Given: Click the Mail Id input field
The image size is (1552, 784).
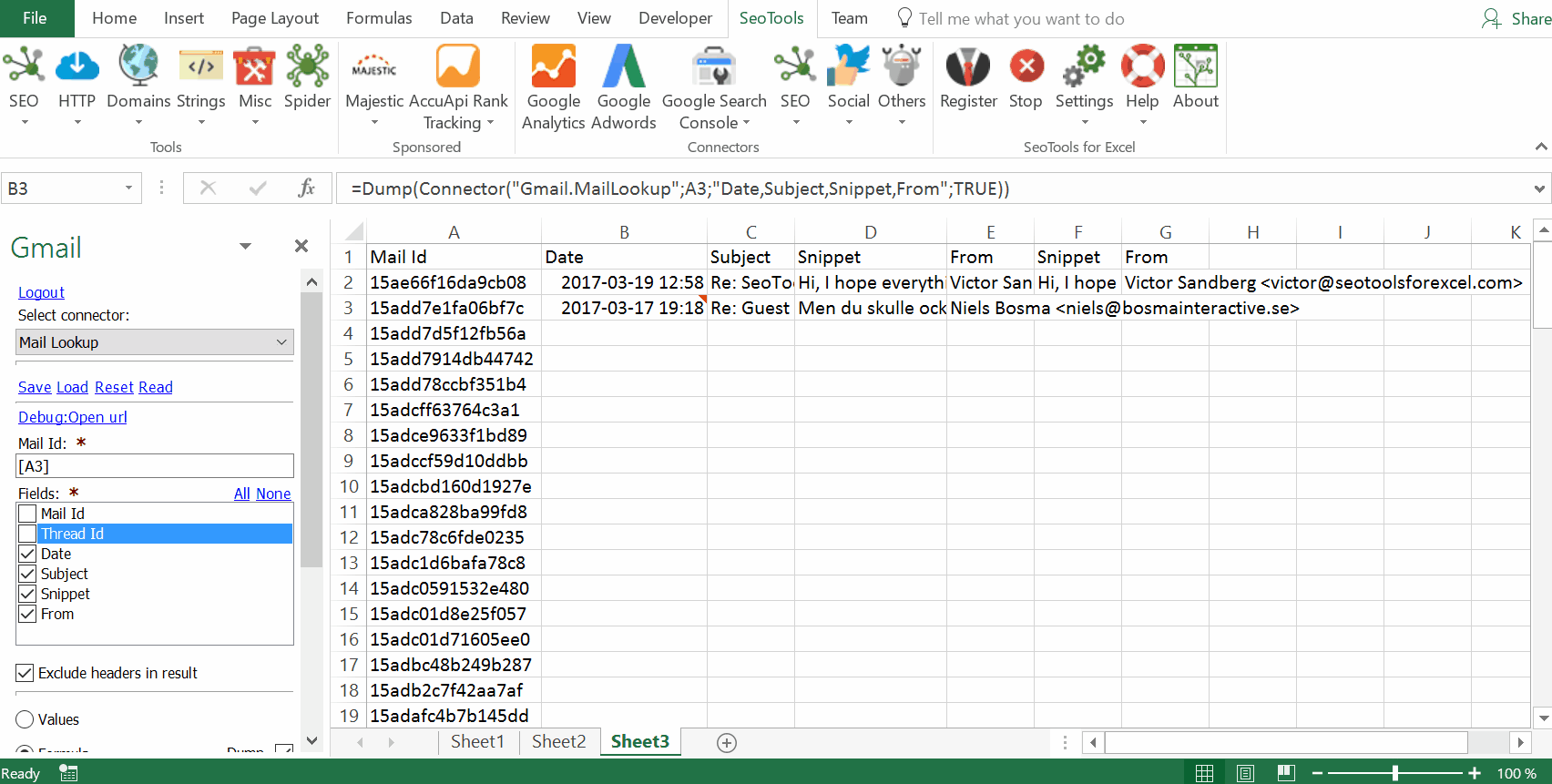Looking at the screenshot, I should (155, 466).
